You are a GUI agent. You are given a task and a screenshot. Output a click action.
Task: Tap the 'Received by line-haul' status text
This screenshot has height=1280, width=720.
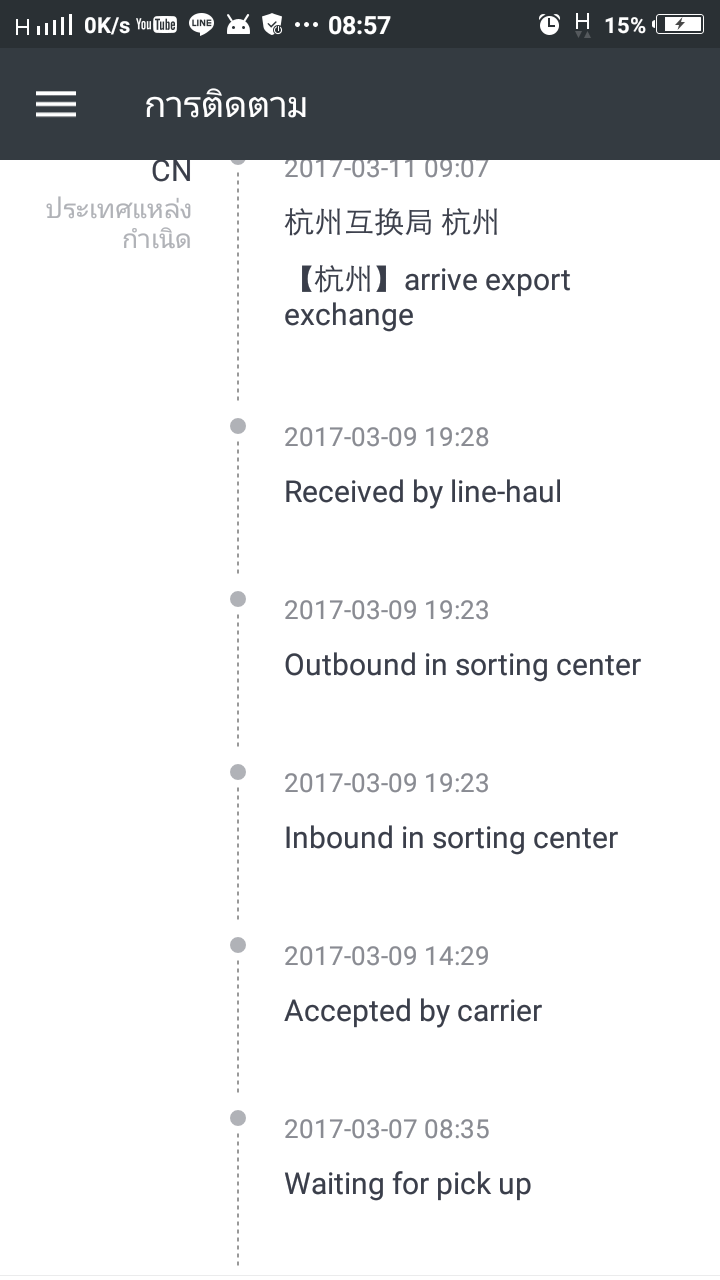point(423,492)
